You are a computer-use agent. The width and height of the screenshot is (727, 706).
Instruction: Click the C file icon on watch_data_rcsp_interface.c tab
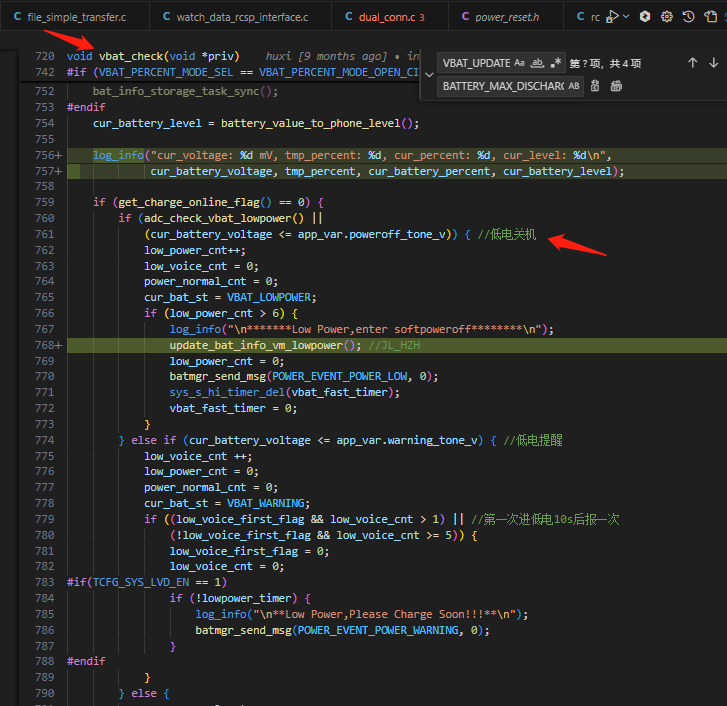coord(167,17)
